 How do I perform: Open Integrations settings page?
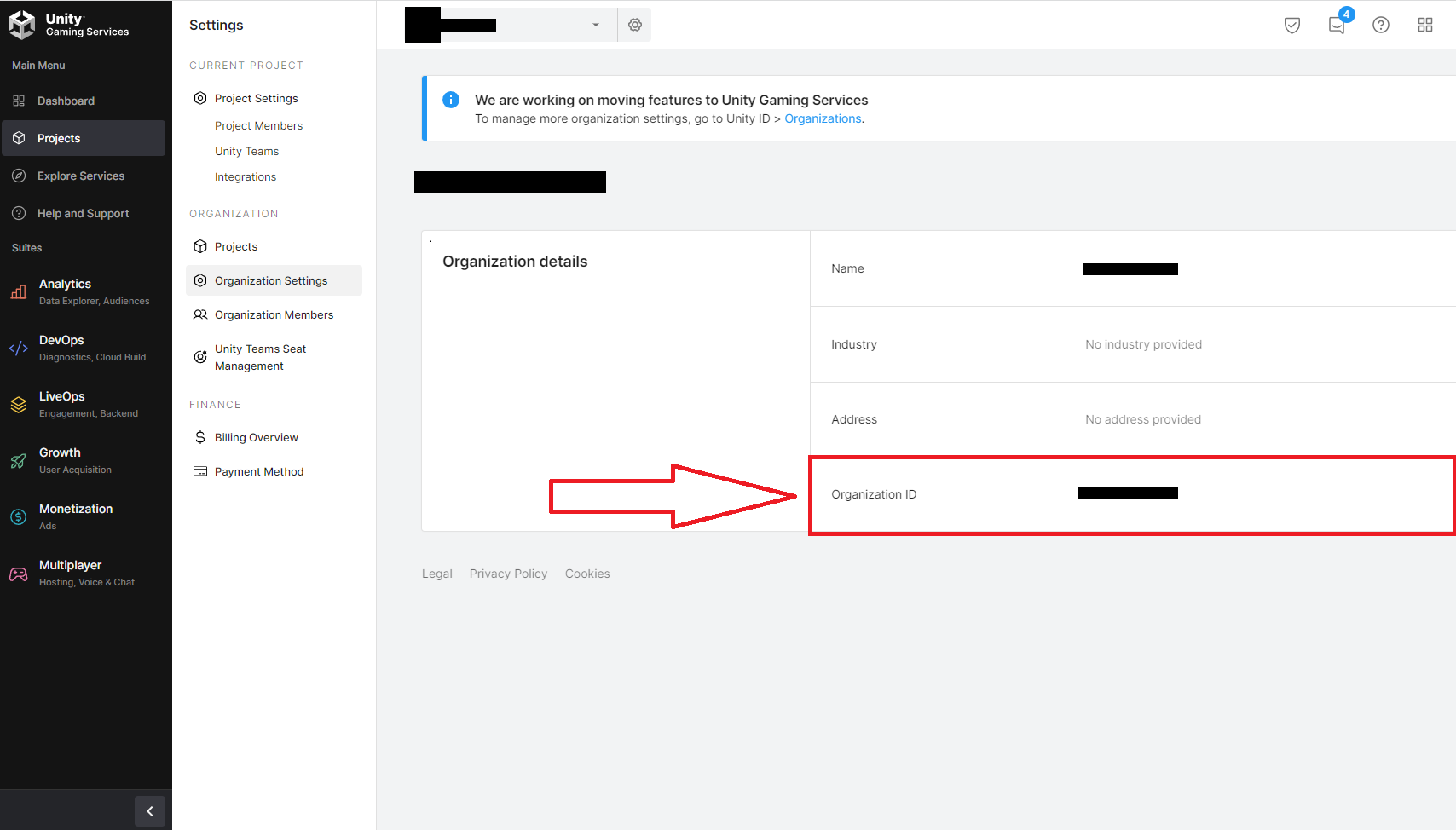pos(246,176)
